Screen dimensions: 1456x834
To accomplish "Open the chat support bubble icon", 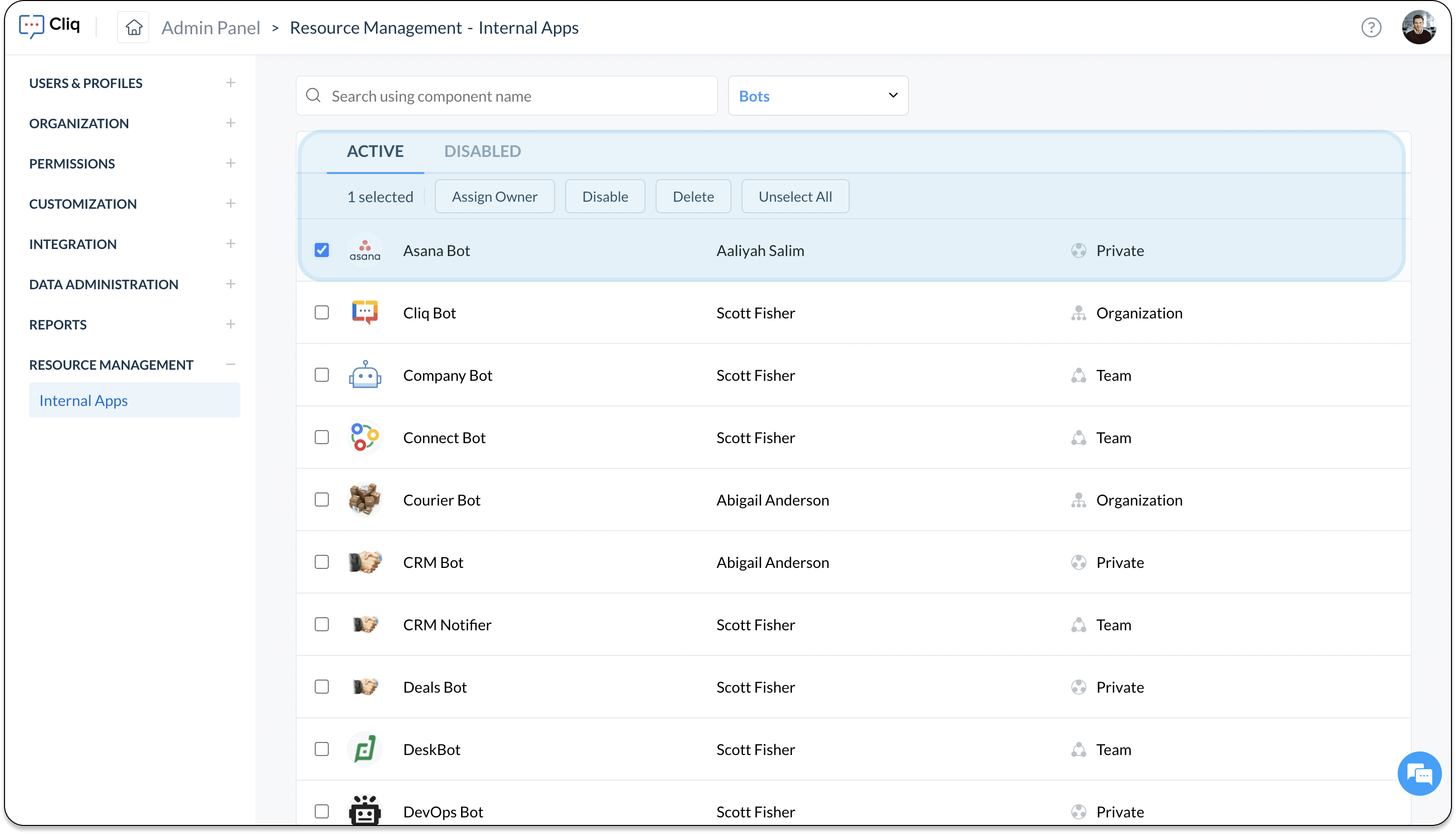I will (1419, 774).
